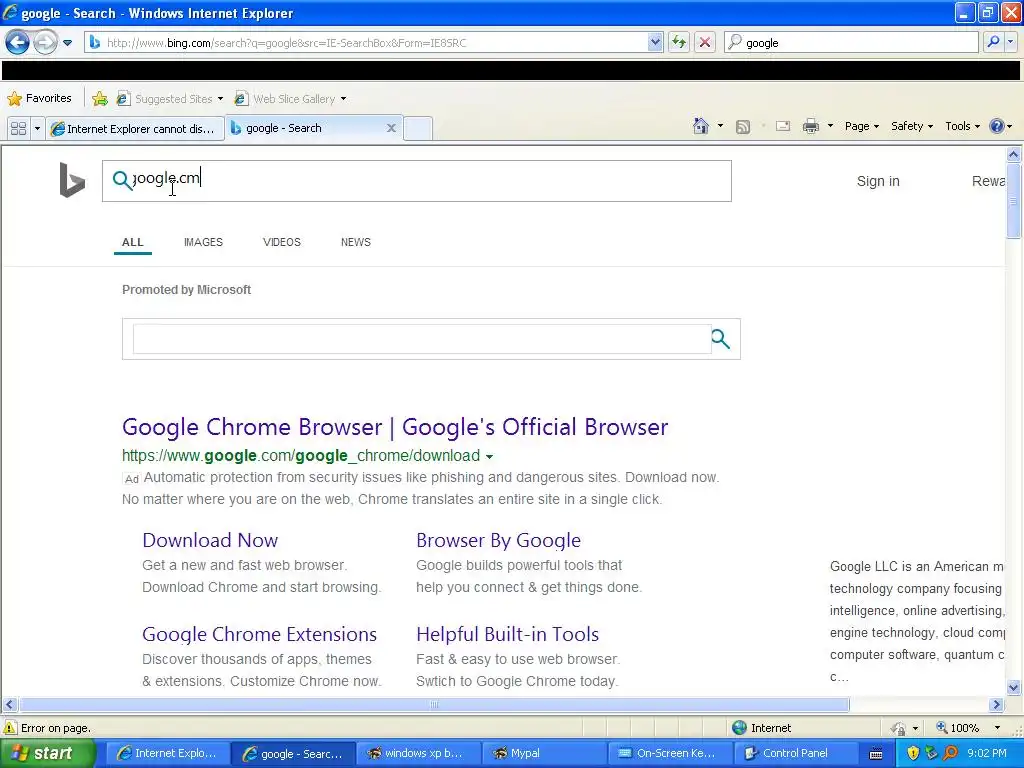This screenshot has height=768, width=1024.
Task: Click the Internet zone globe icon
Action: click(x=739, y=728)
